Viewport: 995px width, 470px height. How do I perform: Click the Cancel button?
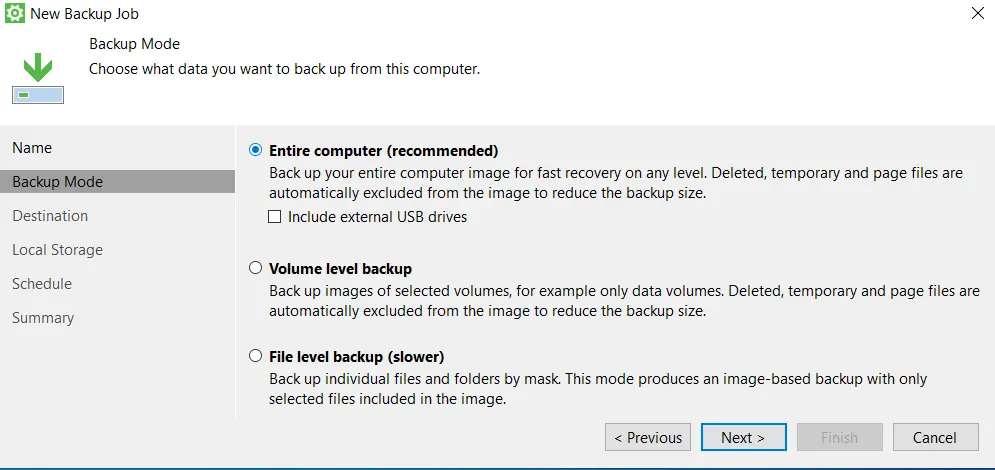[935, 438]
